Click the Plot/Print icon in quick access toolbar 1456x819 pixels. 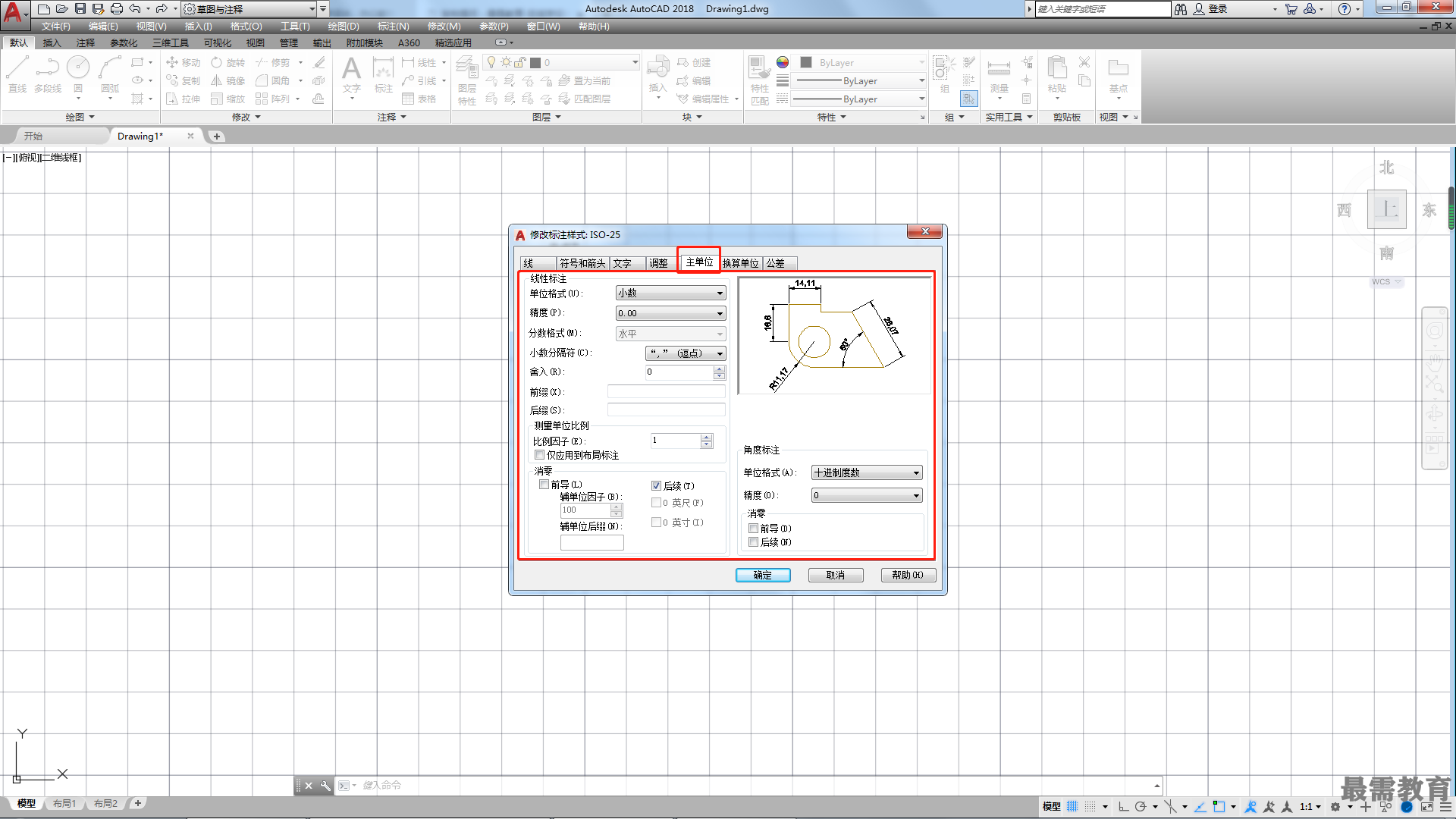pos(117,9)
